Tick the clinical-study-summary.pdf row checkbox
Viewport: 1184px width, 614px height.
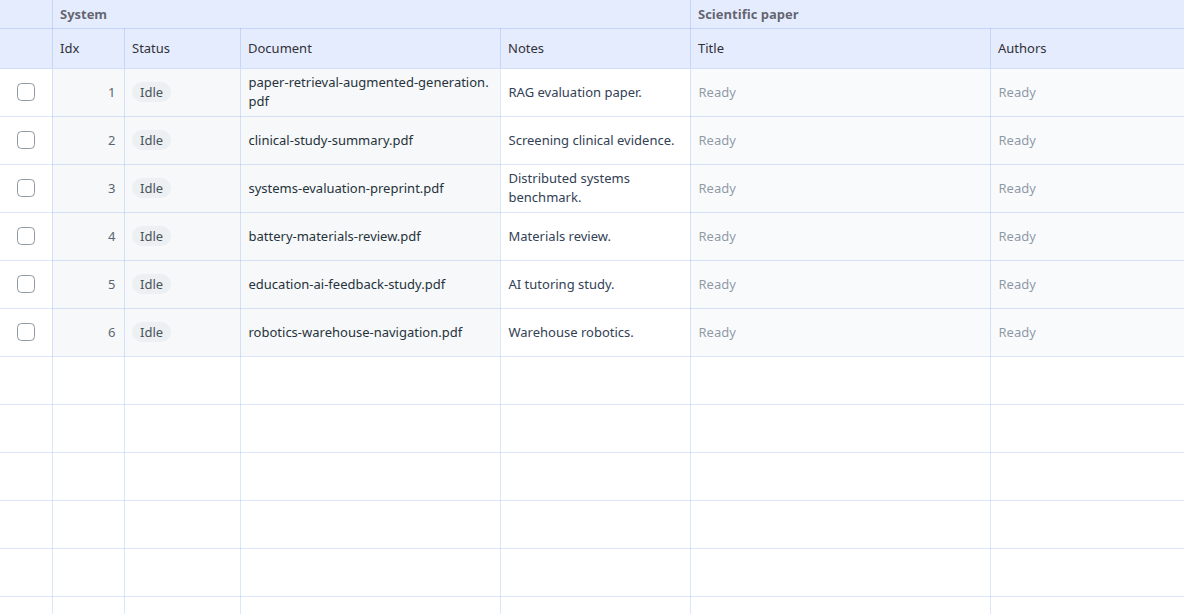point(26,140)
